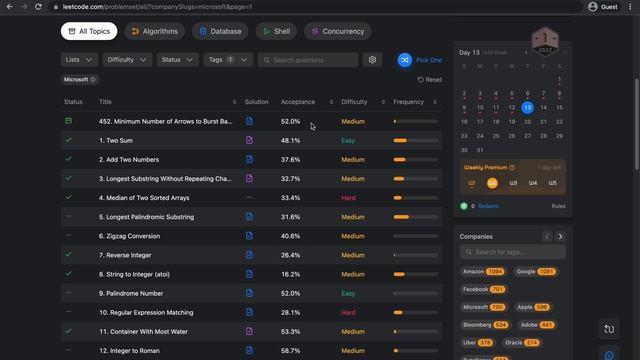Select day 13 in the calendar
640x360 pixels.
(527, 107)
